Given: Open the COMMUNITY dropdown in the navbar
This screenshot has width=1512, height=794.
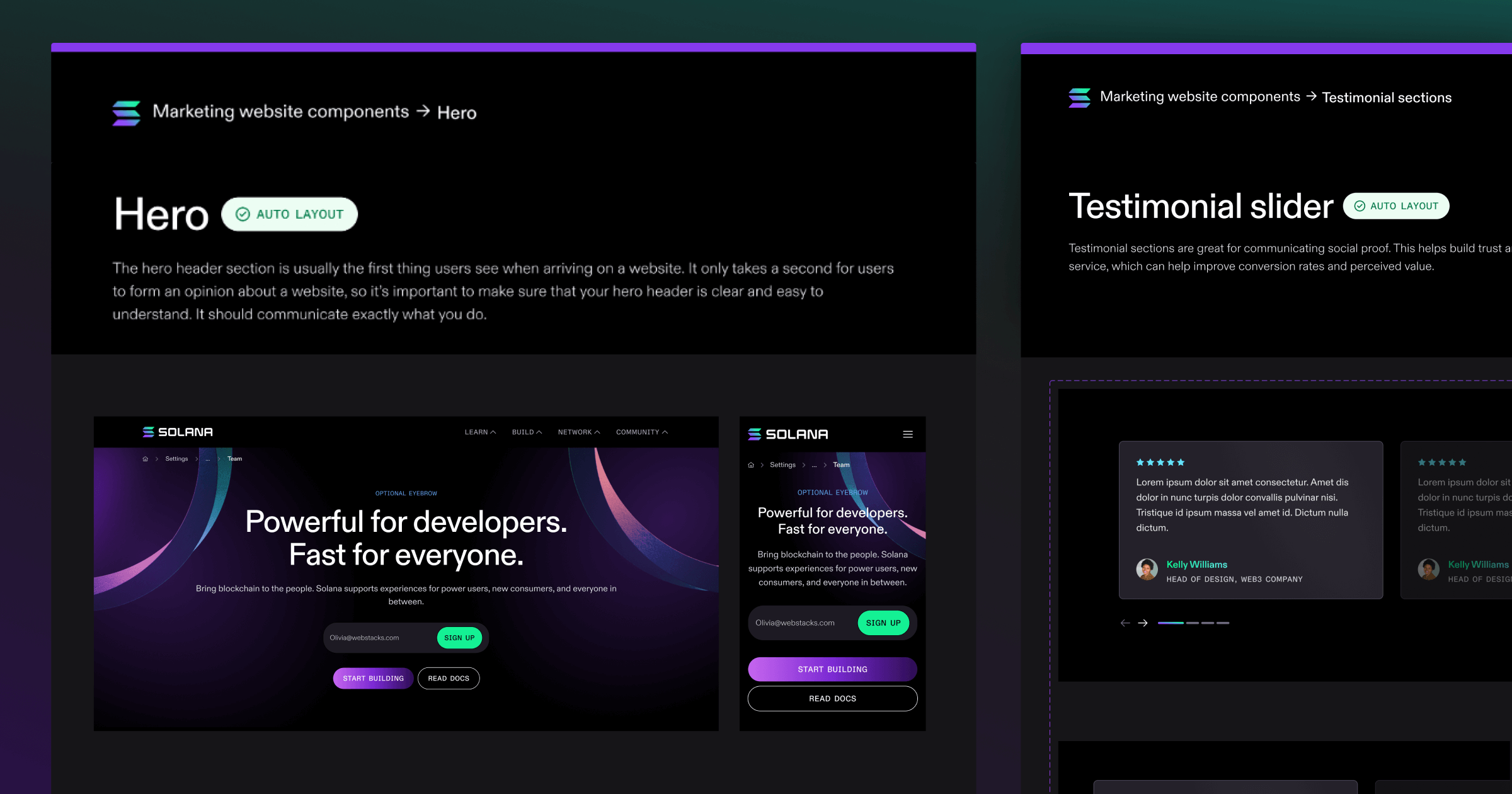Looking at the screenshot, I should 641,432.
